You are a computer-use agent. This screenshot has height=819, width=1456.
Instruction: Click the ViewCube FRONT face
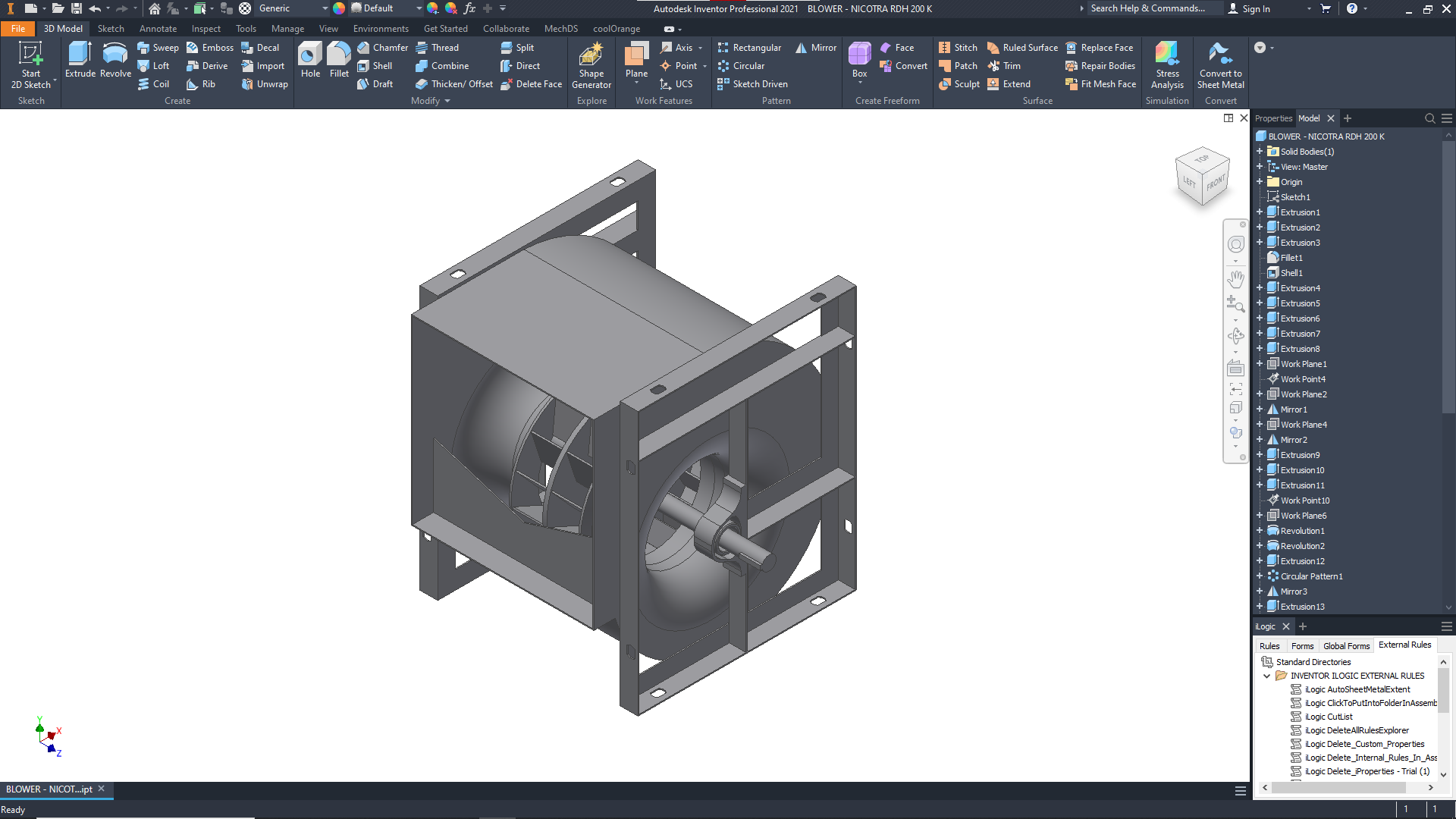(x=1216, y=184)
